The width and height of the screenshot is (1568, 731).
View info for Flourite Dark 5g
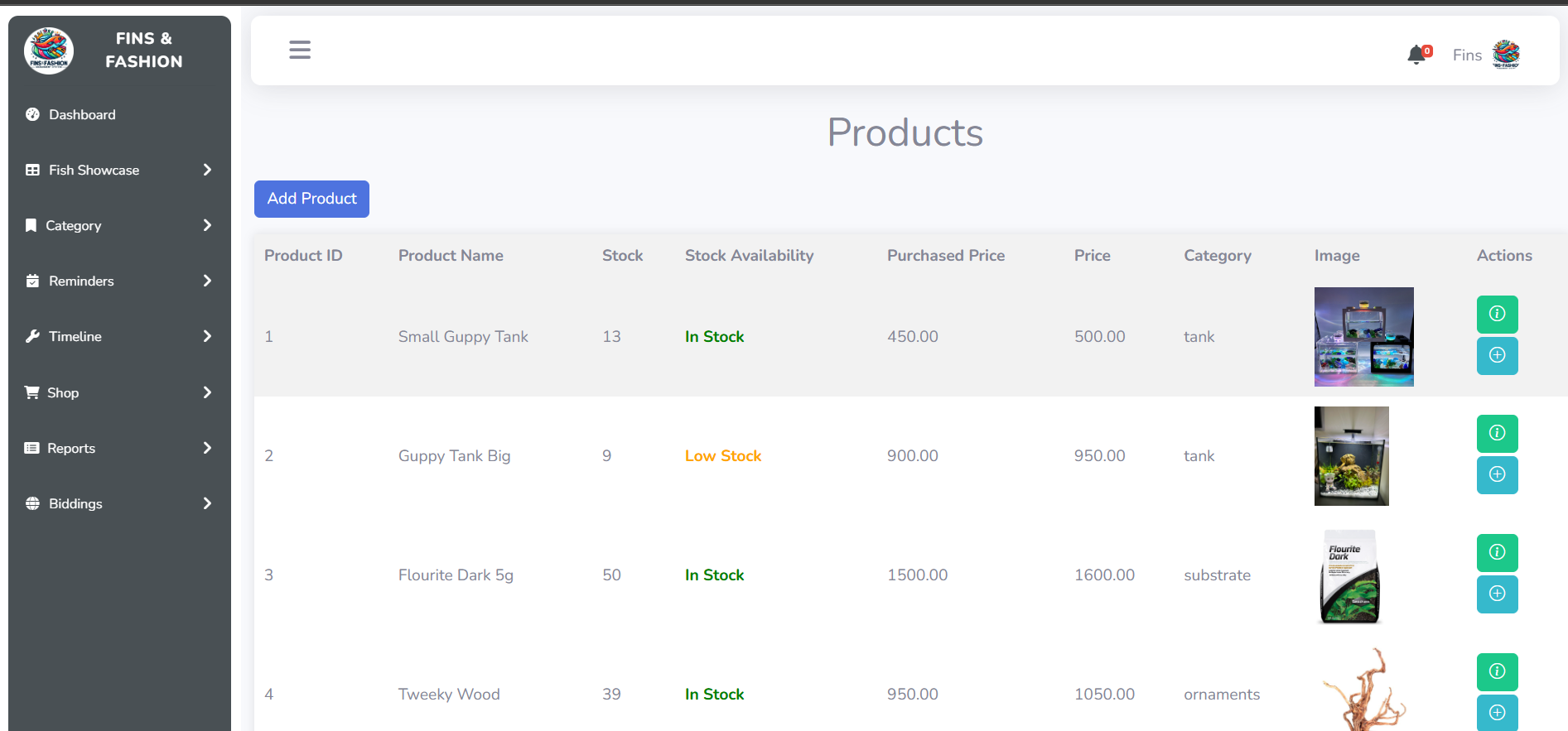pyautogui.click(x=1497, y=552)
